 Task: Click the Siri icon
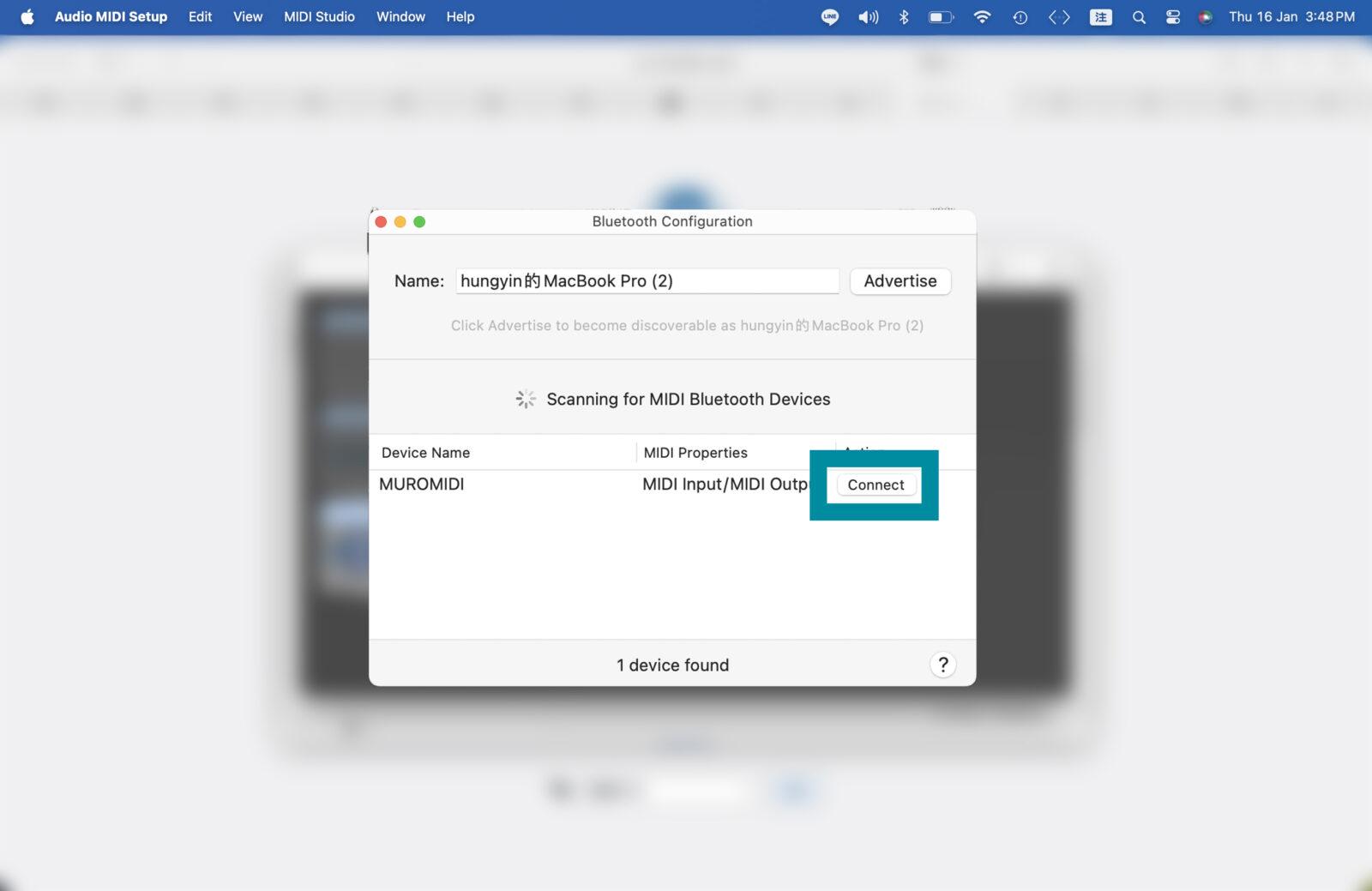pos(1205,17)
